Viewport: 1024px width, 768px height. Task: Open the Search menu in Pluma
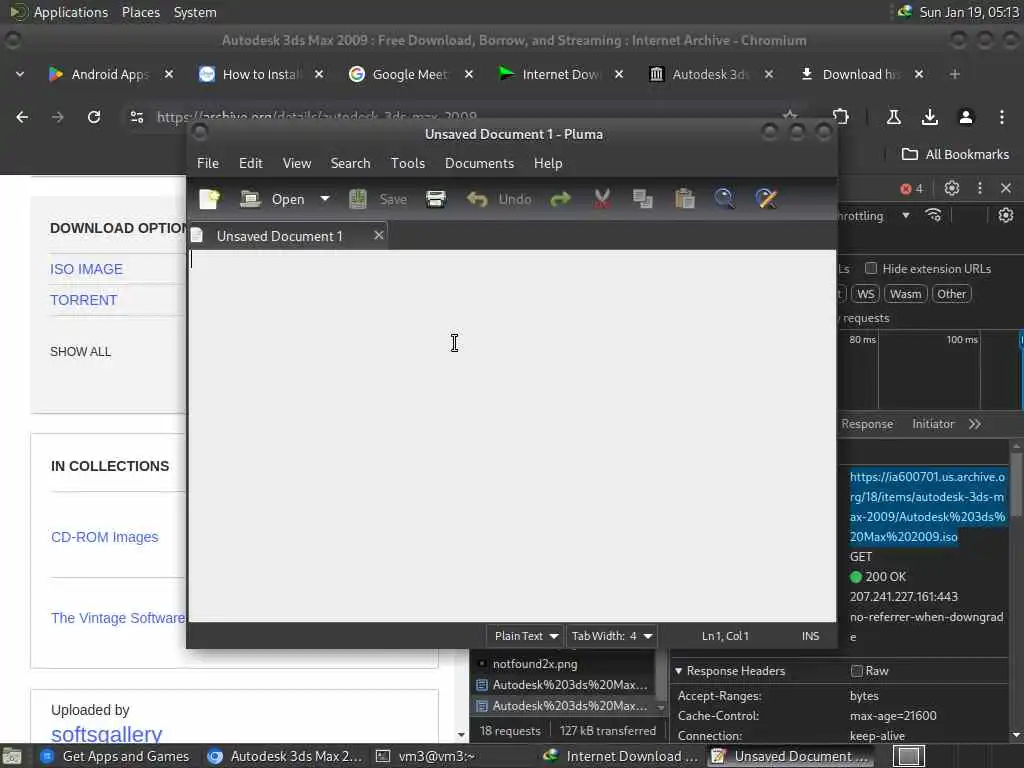(350, 163)
